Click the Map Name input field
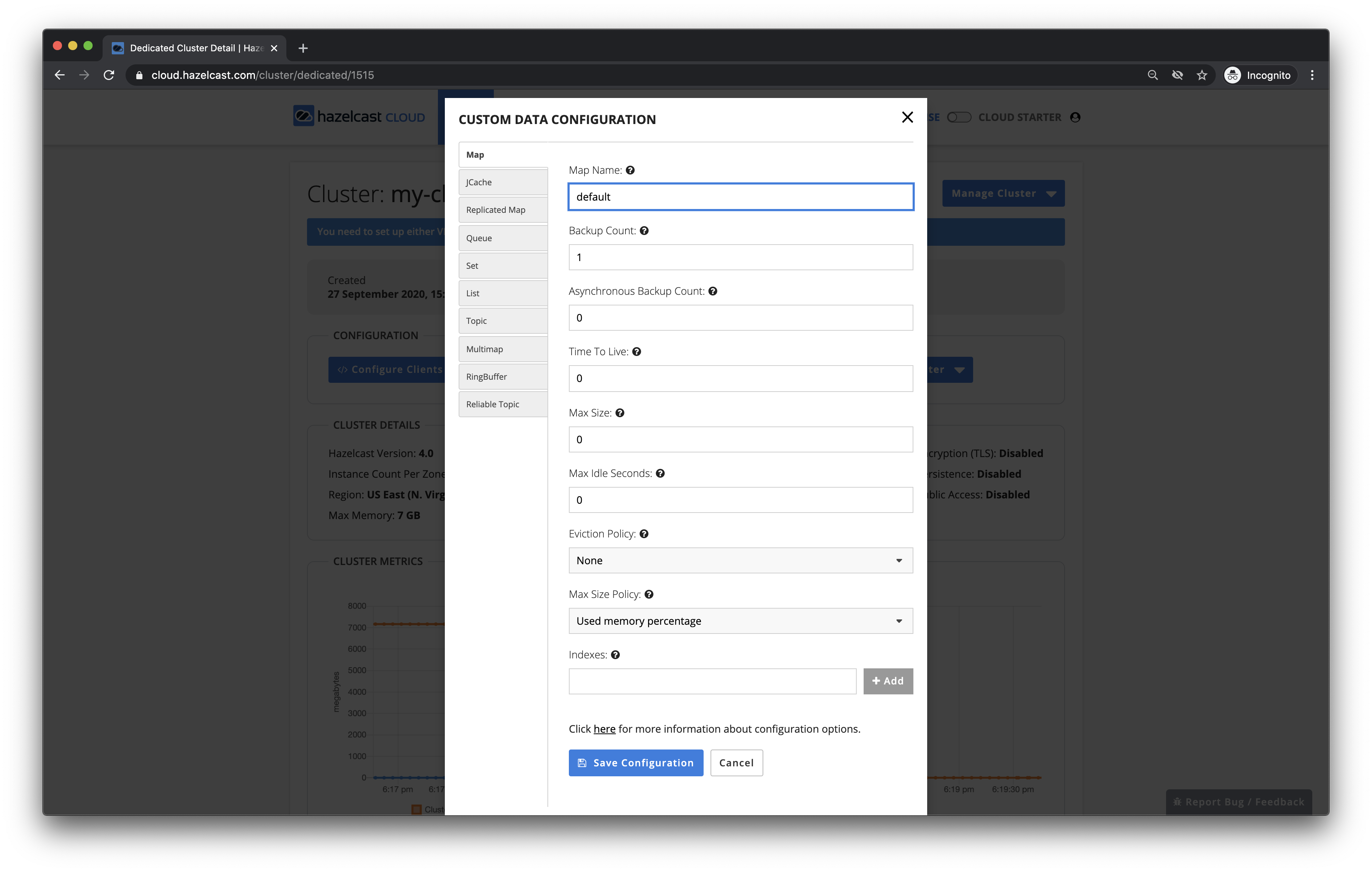Screen dimensions: 1372x872 tap(741, 196)
